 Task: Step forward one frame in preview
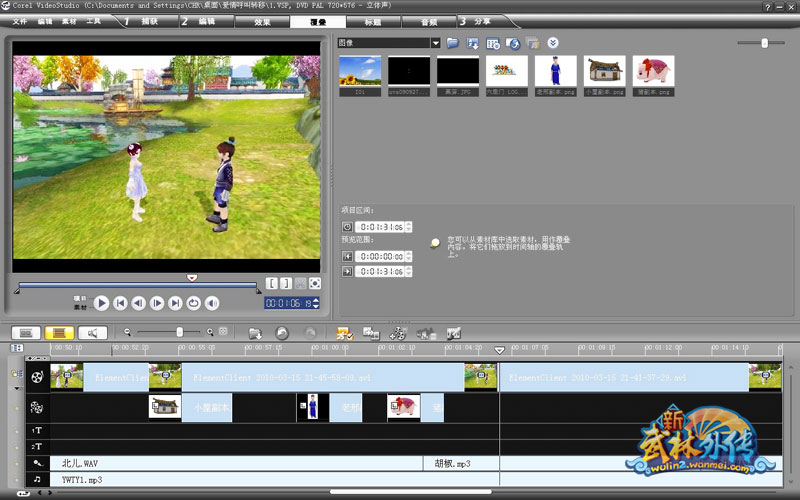pyautogui.click(x=157, y=303)
